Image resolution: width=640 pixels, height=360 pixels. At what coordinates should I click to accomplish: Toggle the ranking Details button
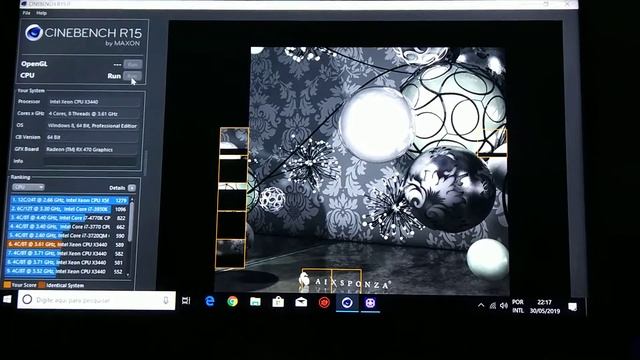tap(132, 188)
